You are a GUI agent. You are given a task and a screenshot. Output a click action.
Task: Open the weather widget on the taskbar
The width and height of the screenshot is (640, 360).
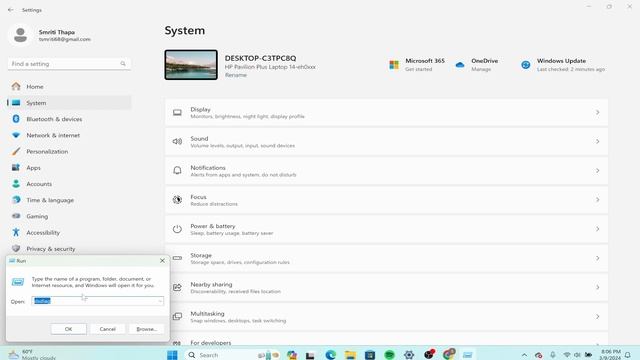(x=32, y=354)
